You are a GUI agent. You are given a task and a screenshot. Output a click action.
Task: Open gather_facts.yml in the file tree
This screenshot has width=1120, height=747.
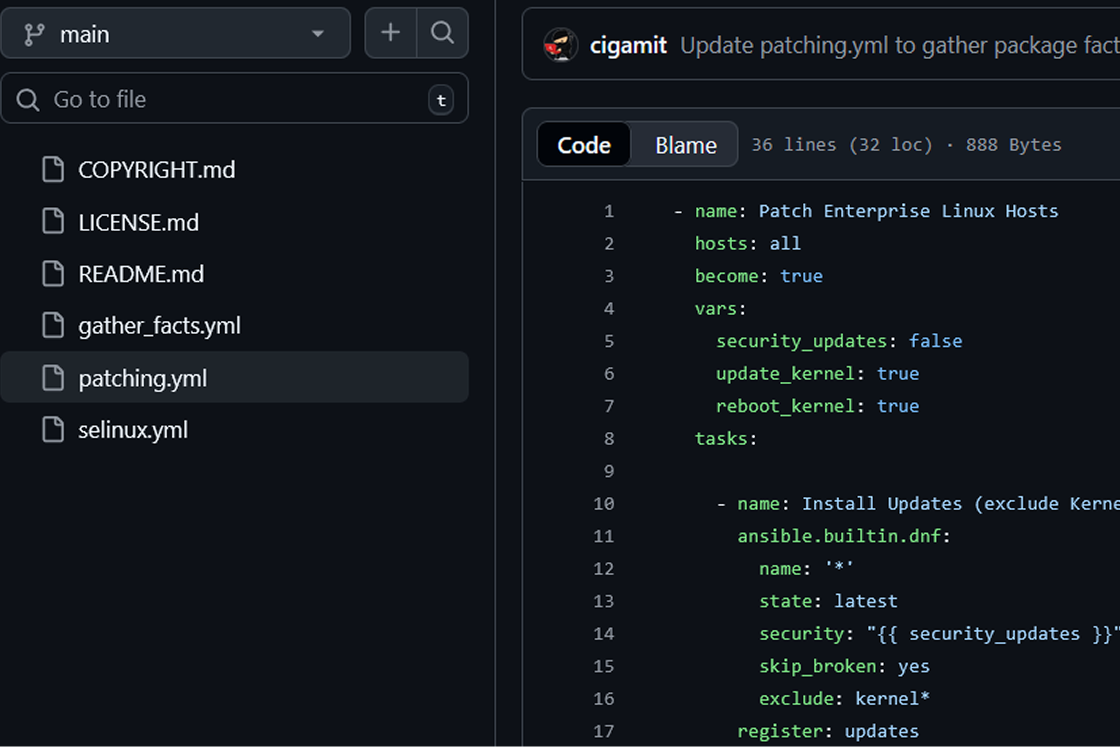coord(159,326)
